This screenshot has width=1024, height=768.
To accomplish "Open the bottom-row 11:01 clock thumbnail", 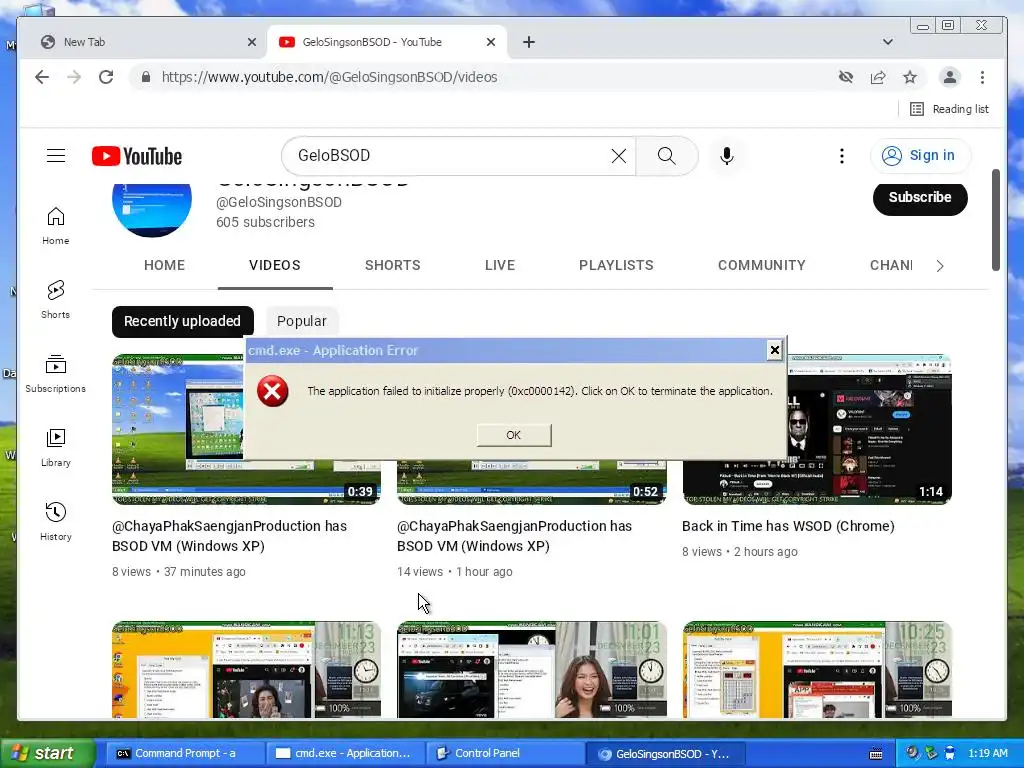I will (x=532, y=669).
